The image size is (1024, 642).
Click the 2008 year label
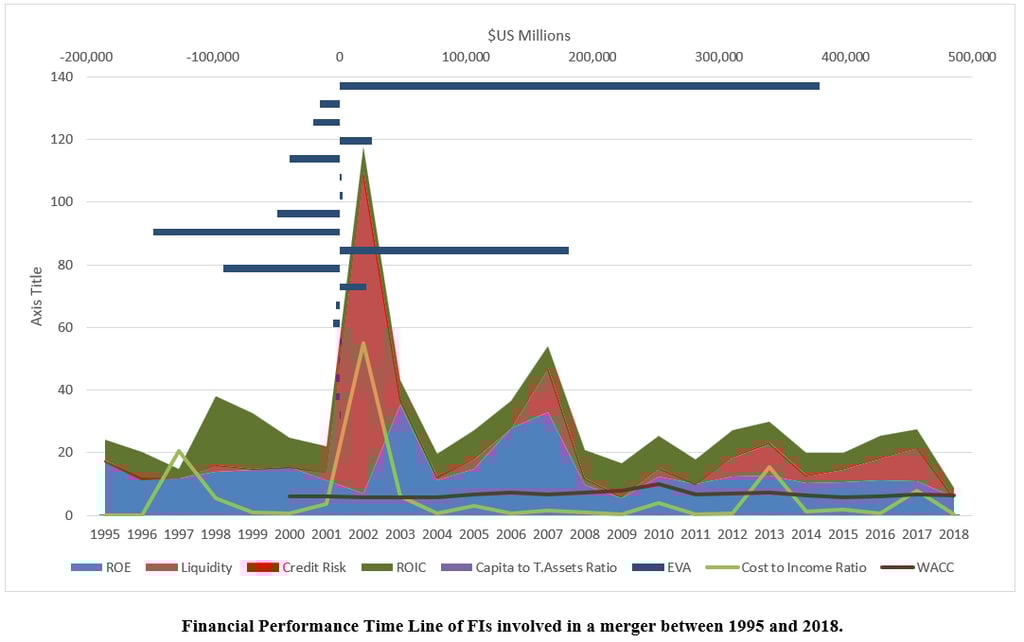584,534
